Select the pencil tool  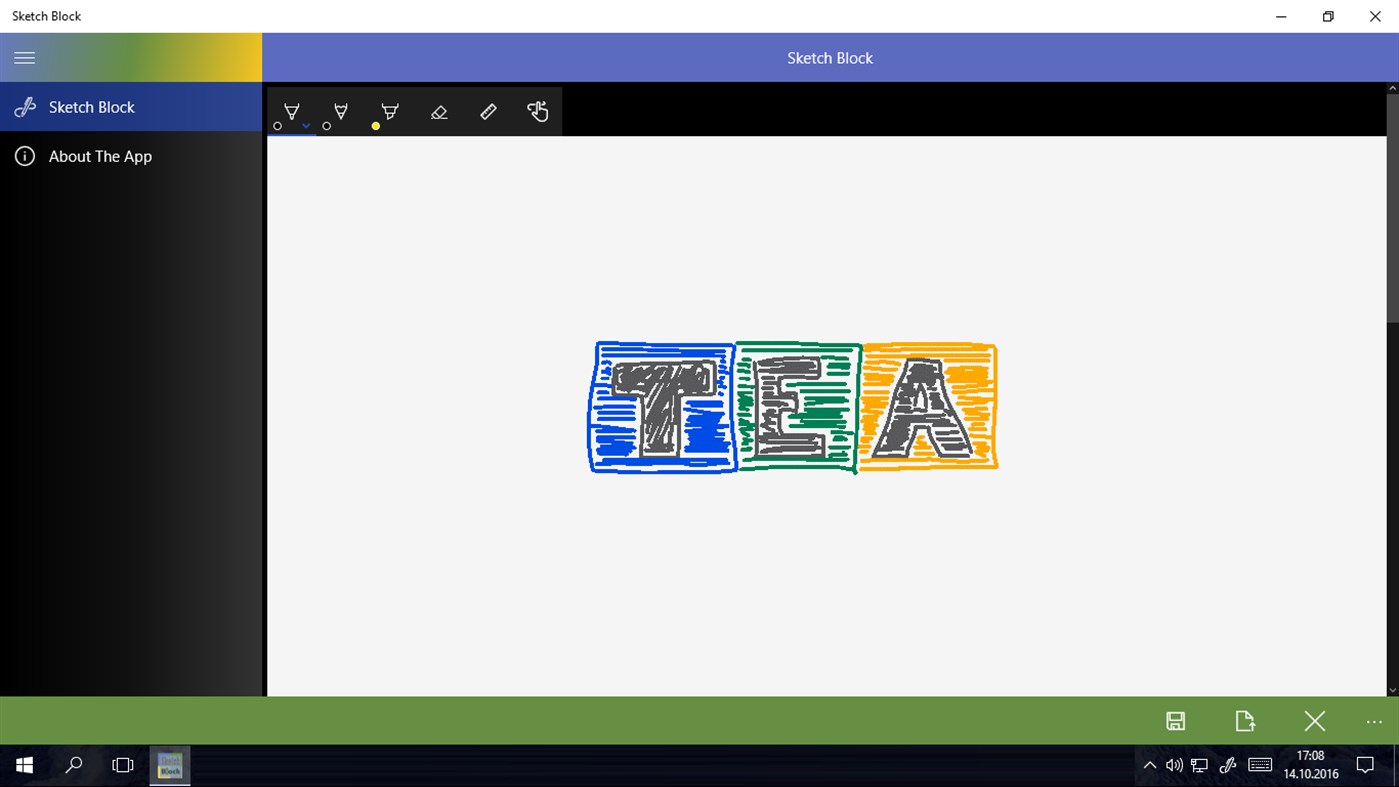click(x=340, y=110)
